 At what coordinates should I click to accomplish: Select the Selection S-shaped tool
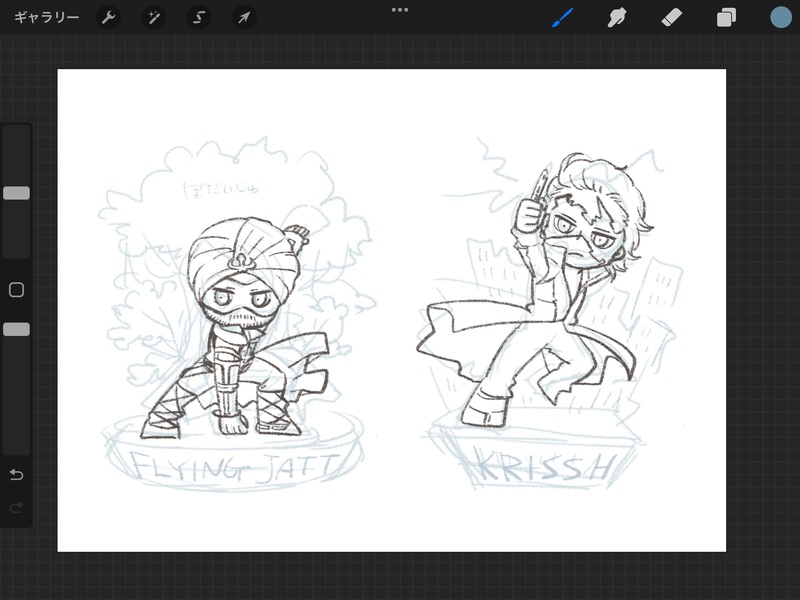(x=198, y=17)
